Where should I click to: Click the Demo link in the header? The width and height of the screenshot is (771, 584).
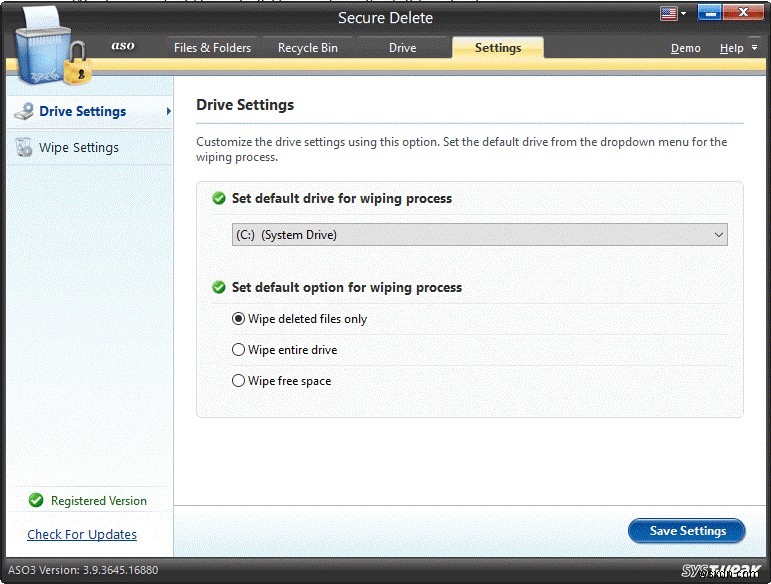coord(685,48)
